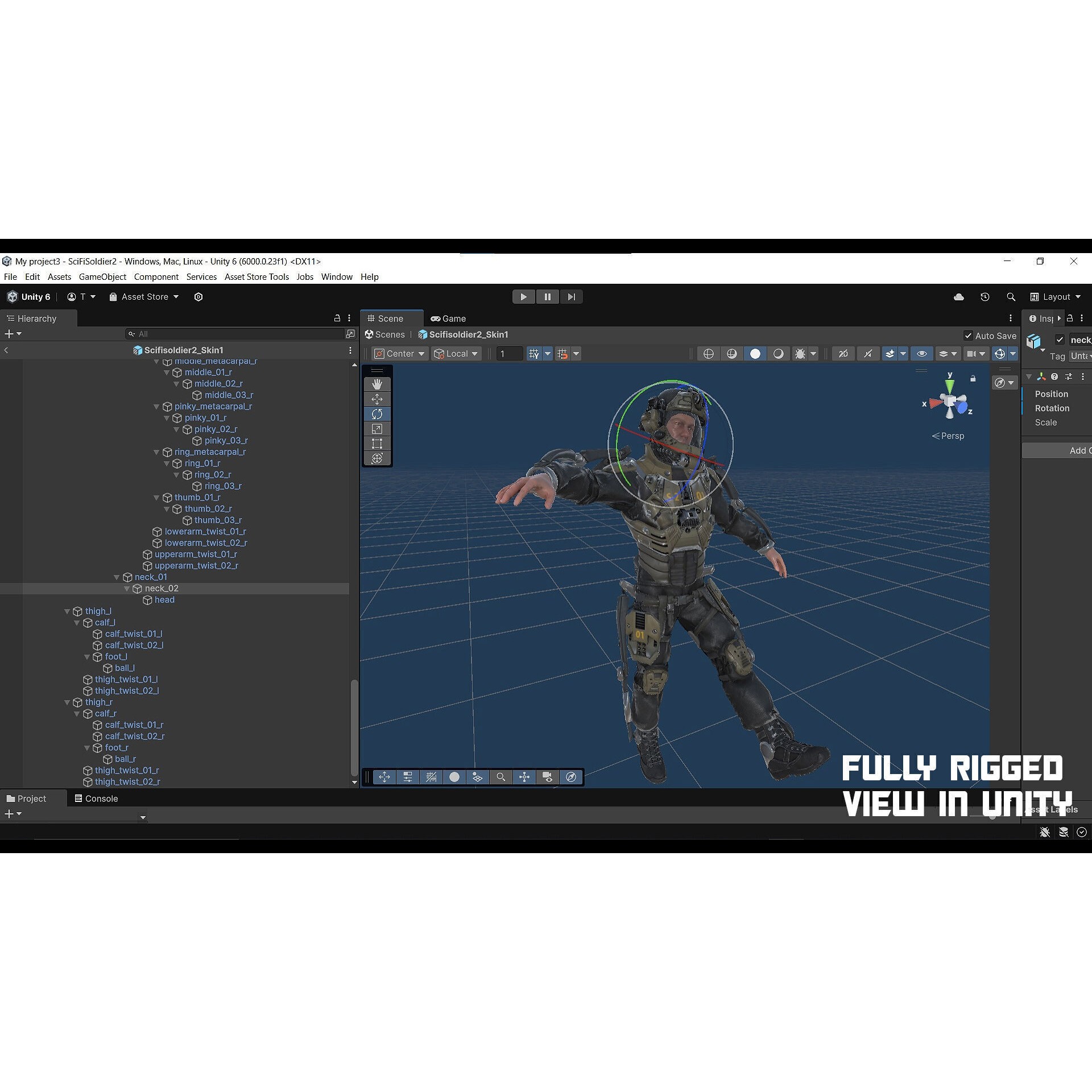Click the Play button
1092x1092 pixels.
(x=523, y=297)
